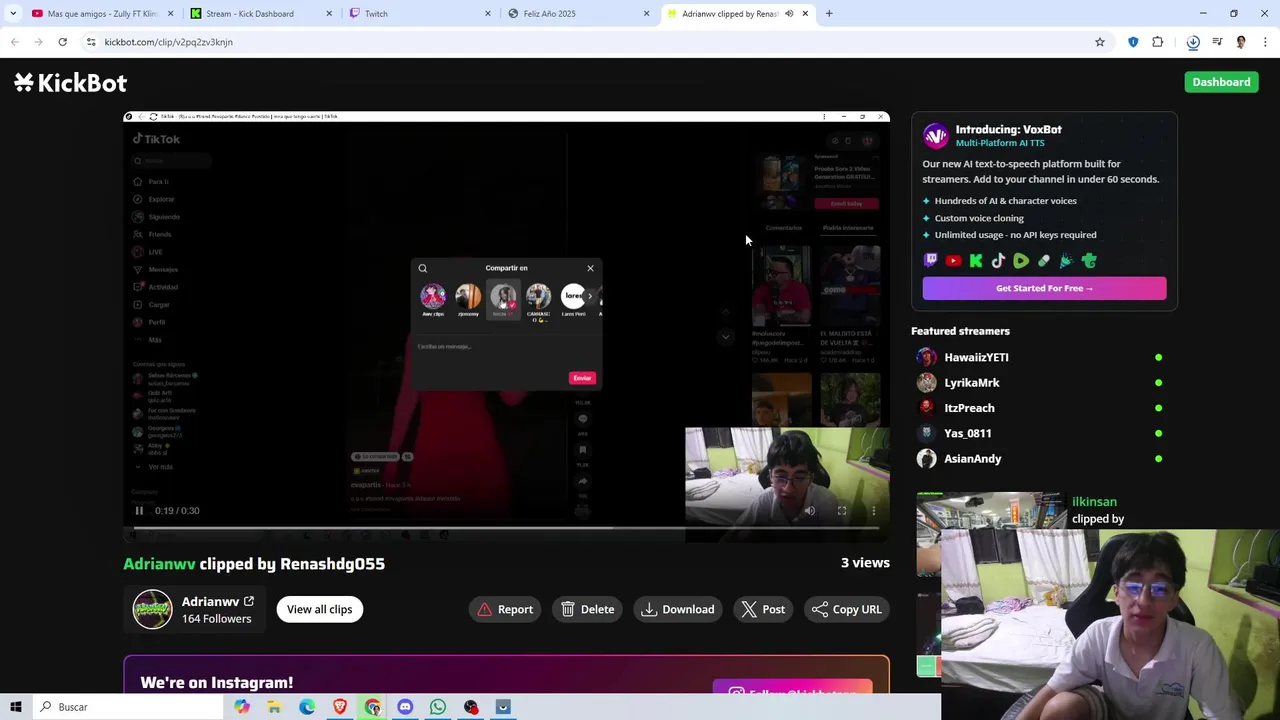Click Get Started For Free button
The height and width of the screenshot is (720, 1280).
(x=1044, y=288)
